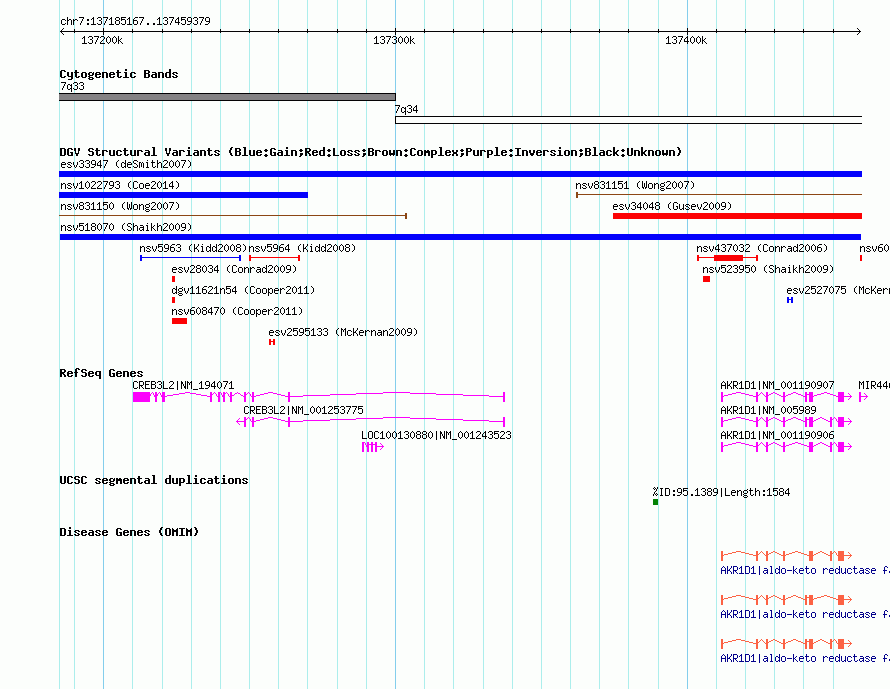Click the third orange AKR1D1 OMIM gene glyph
This screenshot has height=689, width=890.
(786, 644)
